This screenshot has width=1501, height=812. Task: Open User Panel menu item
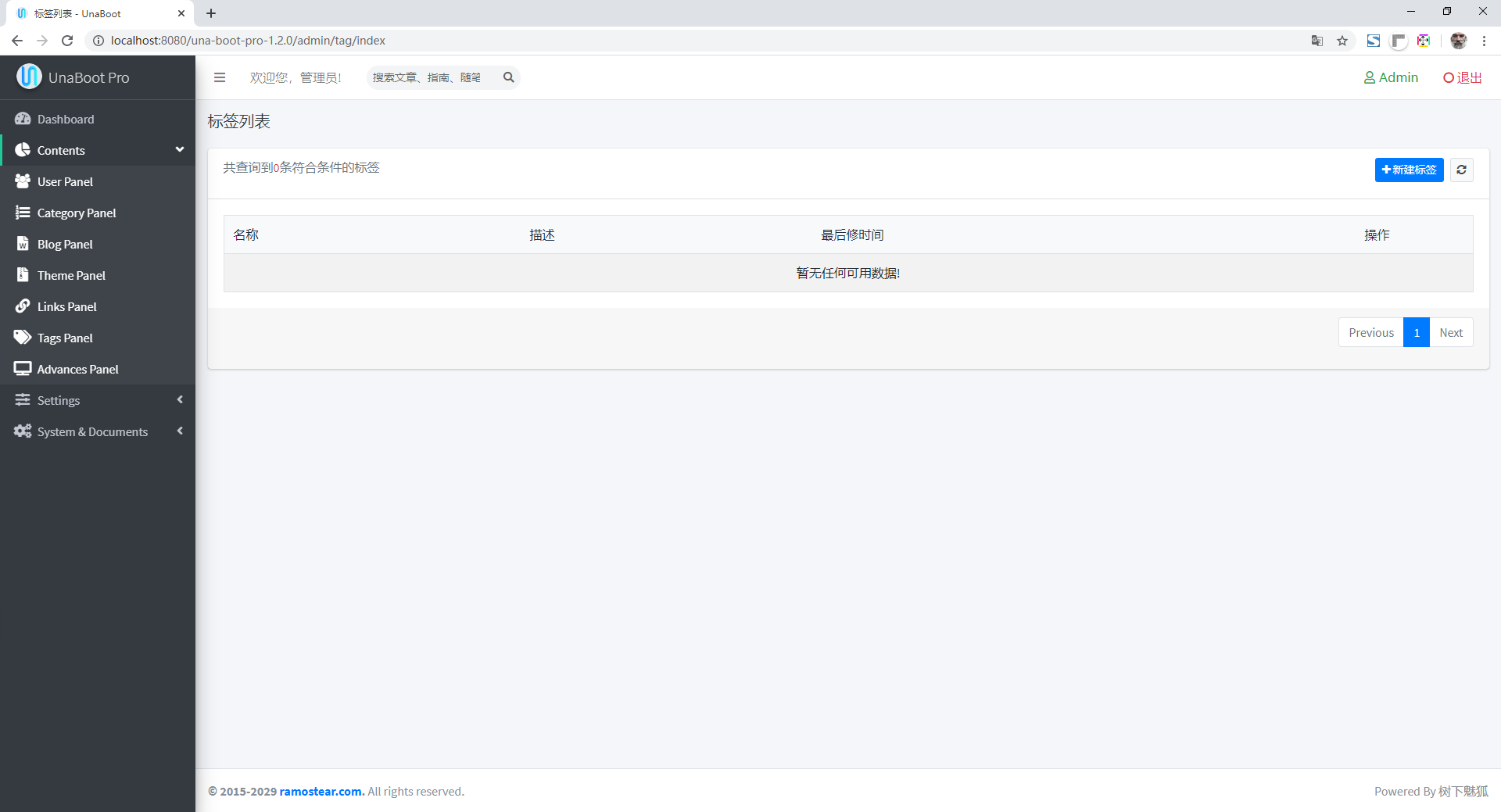[x=98, y=181]
